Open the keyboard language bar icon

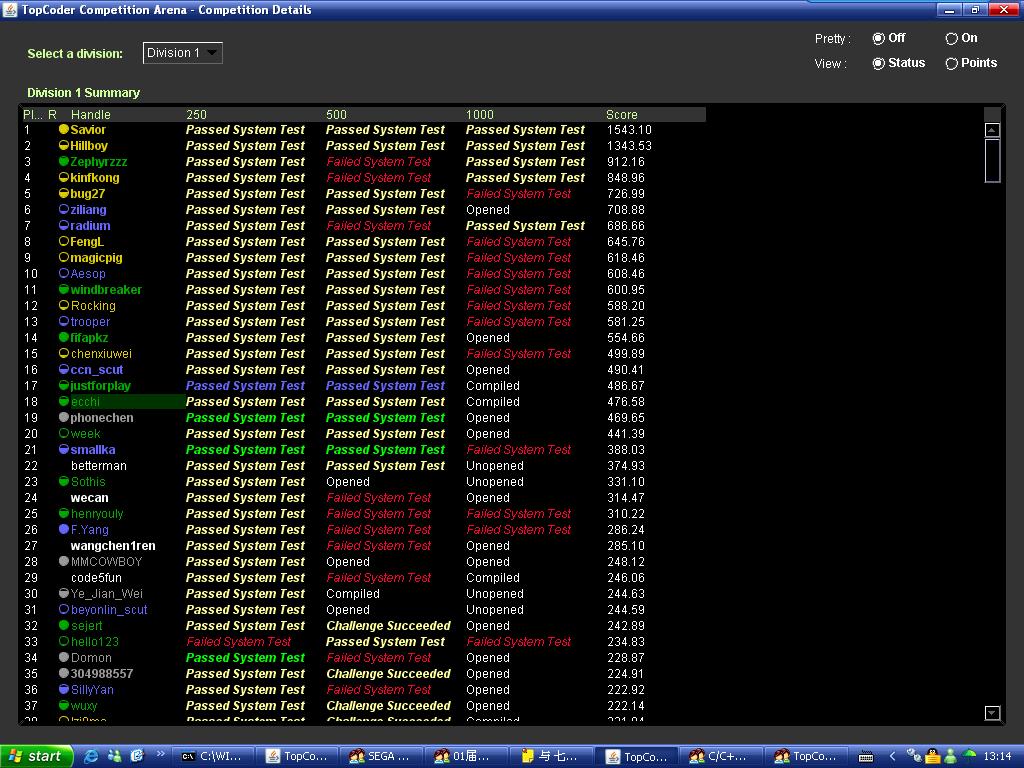[x=865, y=756]
